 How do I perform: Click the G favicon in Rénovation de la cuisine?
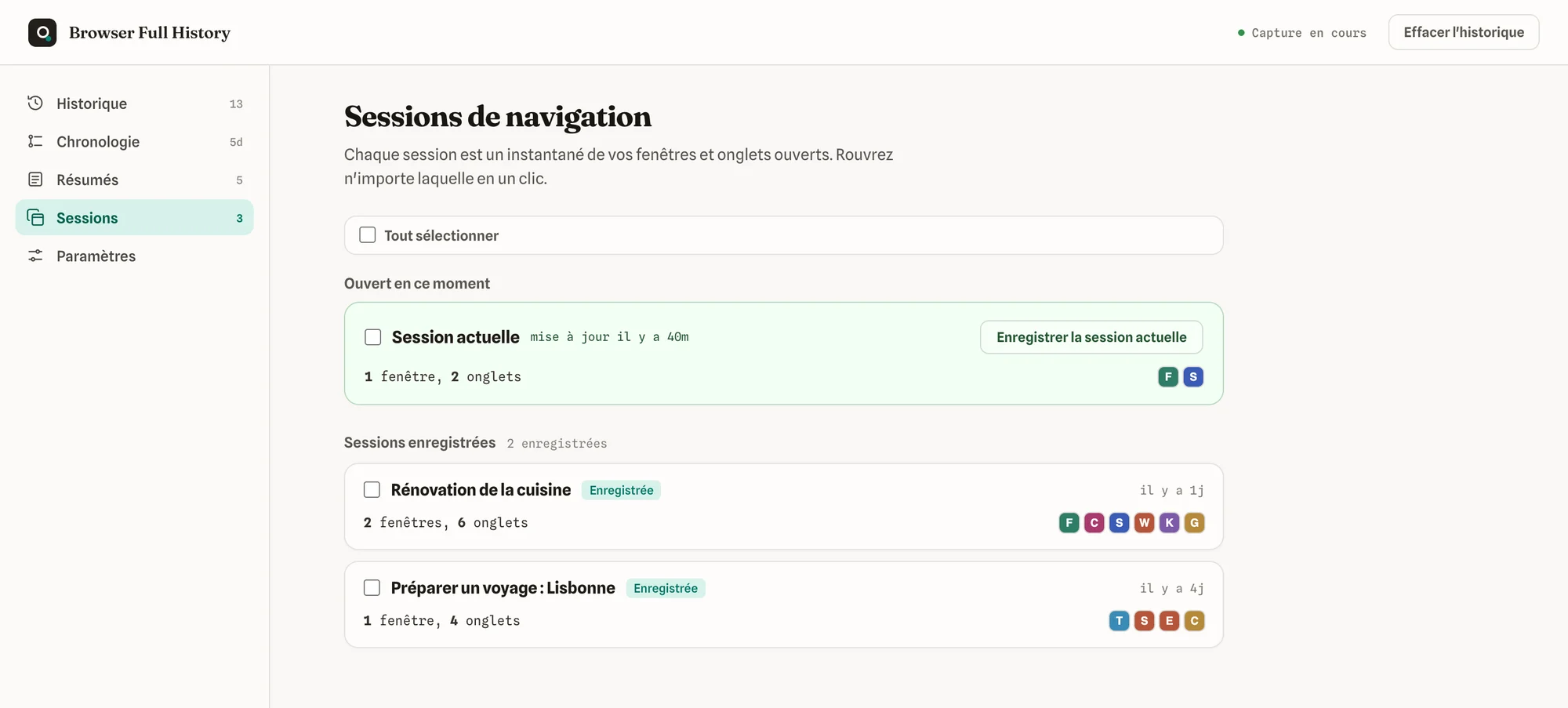1195,523
